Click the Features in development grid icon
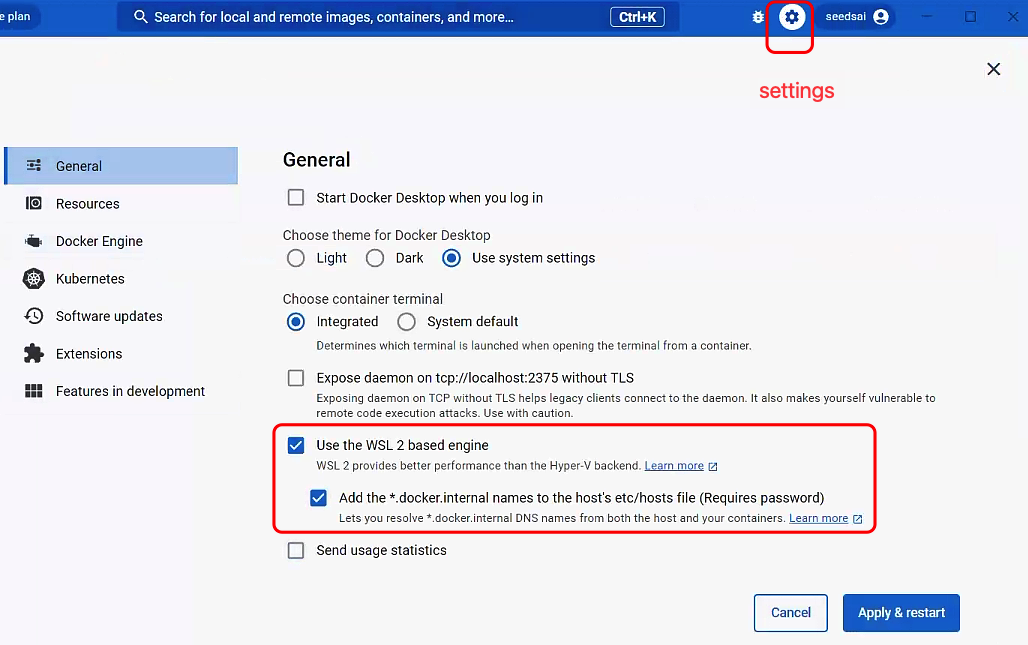 (33, 391)
